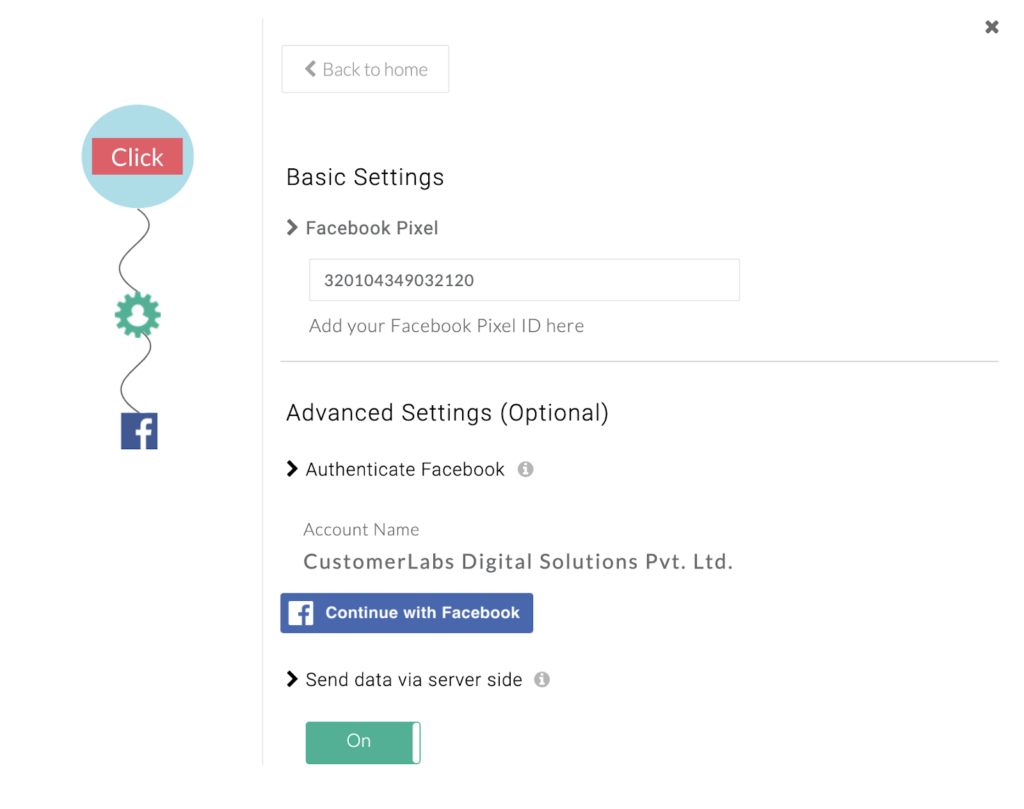Show info for Send data via server side
1024x809 pixels.
[x=541, y=679]
